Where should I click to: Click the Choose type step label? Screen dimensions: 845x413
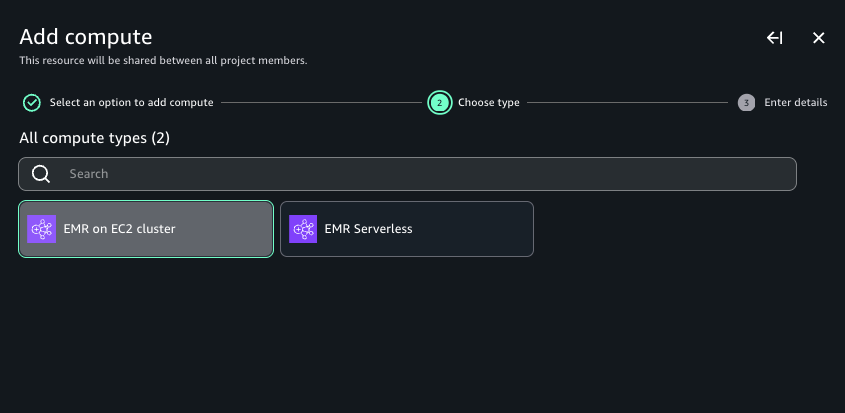488,102
